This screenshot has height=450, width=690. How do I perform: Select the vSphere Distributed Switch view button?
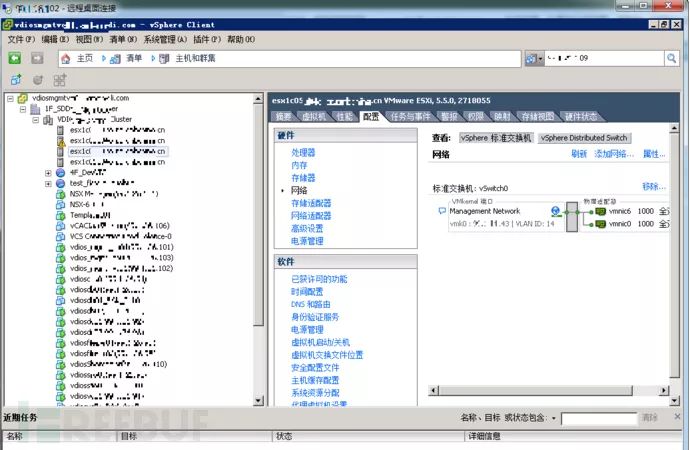[584, 138]
